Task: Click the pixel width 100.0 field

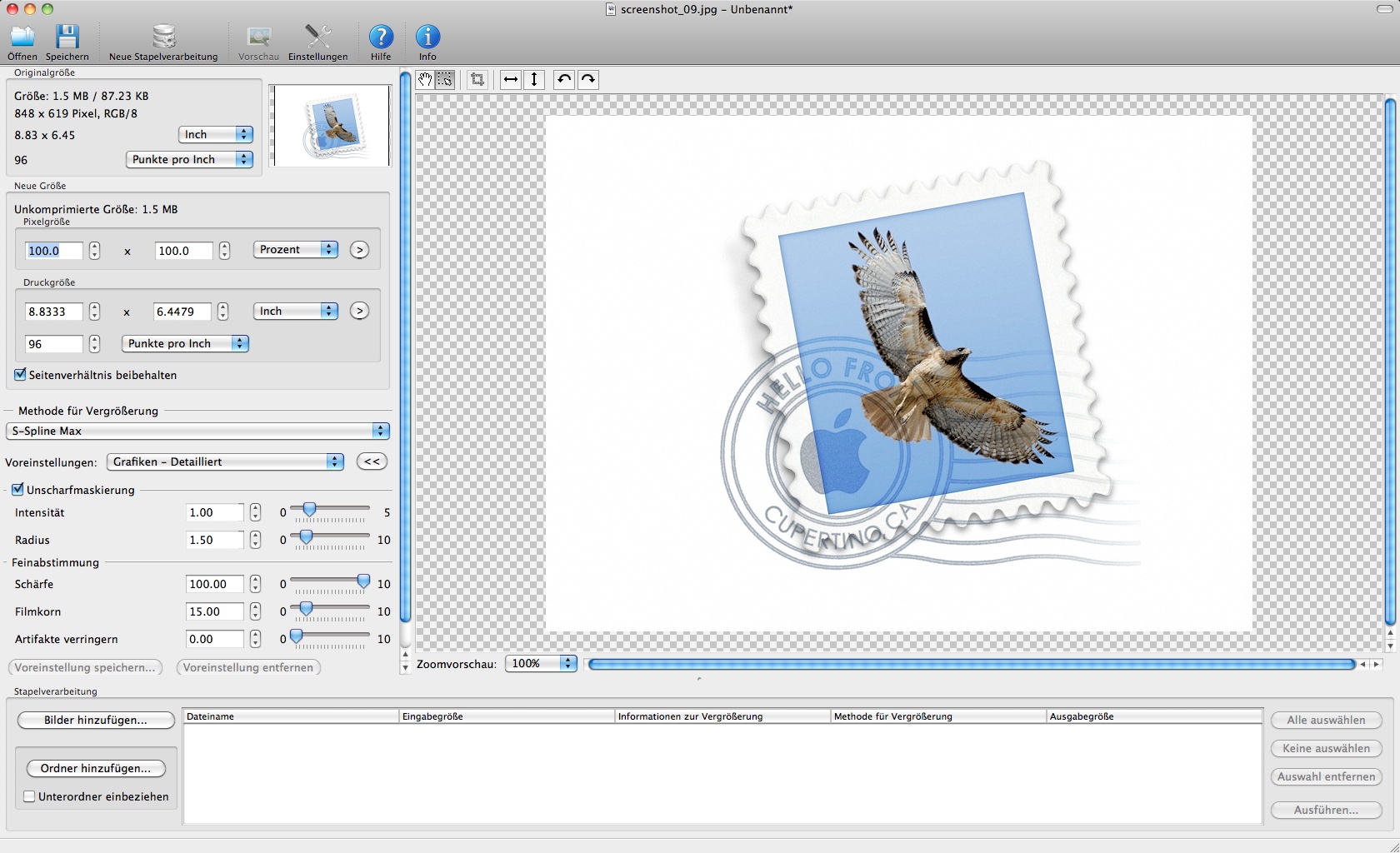Action: click(x=54, y=251)
